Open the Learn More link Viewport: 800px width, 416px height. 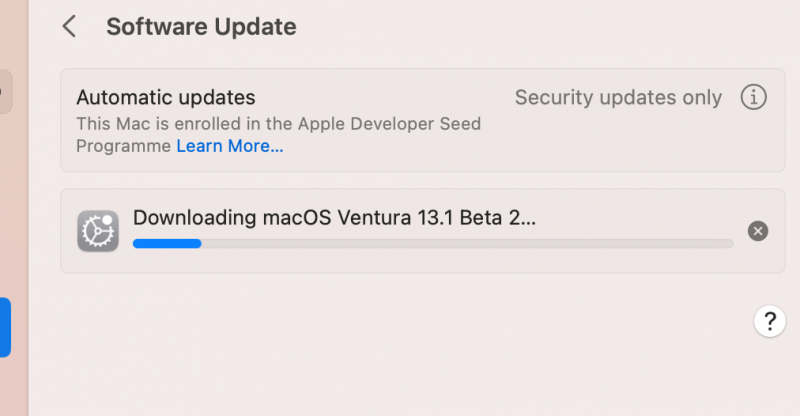point(230,146)
